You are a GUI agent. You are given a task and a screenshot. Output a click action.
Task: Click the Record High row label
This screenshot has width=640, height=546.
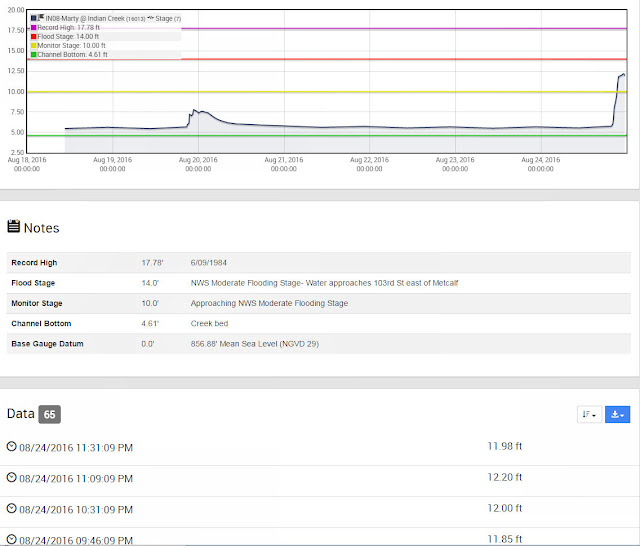click(34, 263)
